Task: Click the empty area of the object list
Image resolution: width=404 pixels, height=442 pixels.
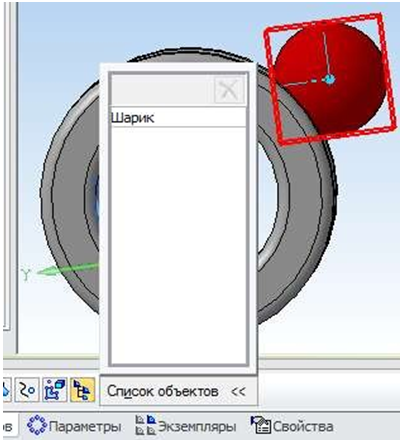Action: pyautogui.click(x=179, y=245)
